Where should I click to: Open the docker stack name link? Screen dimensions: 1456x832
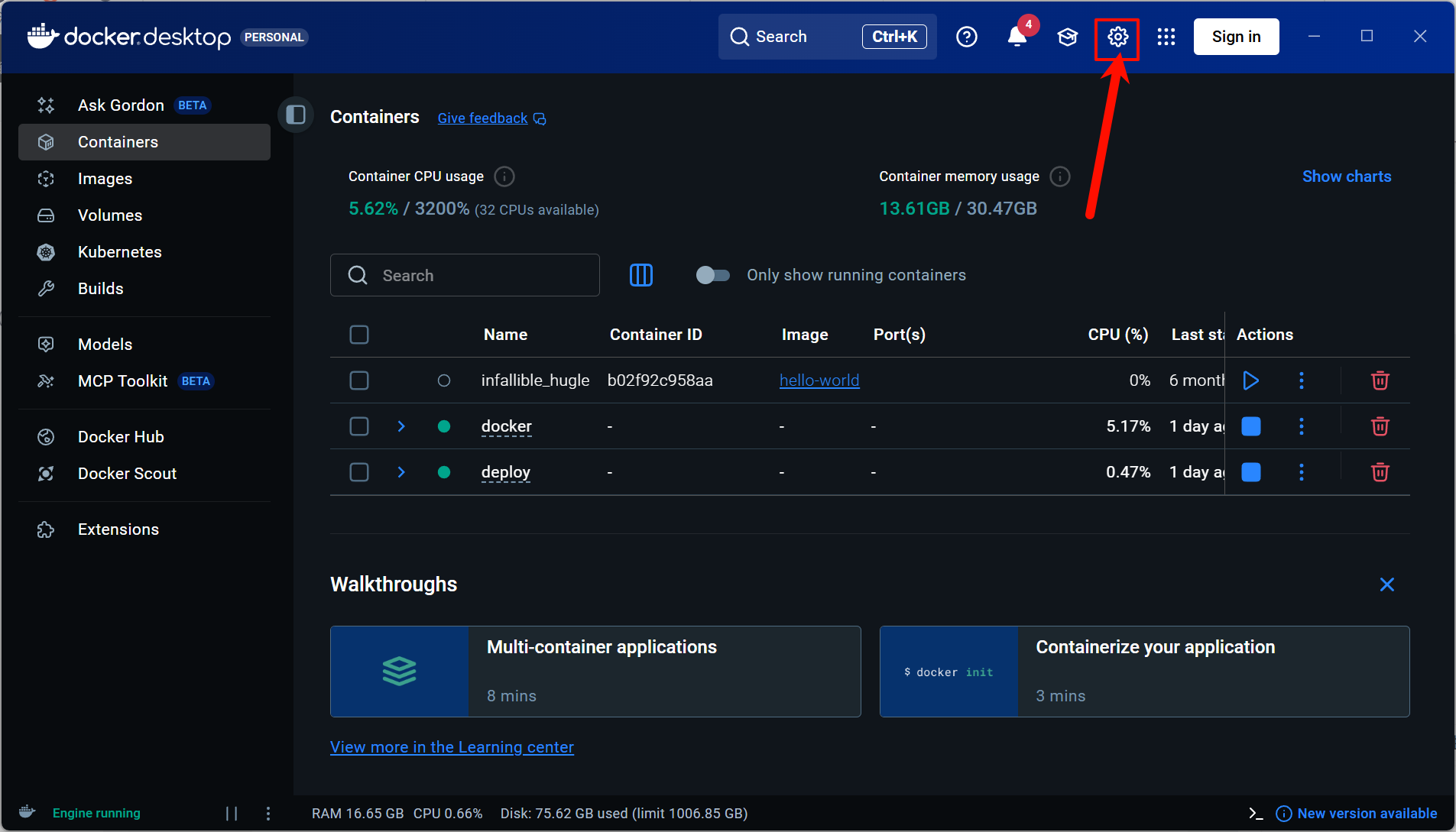pos(507,426)
